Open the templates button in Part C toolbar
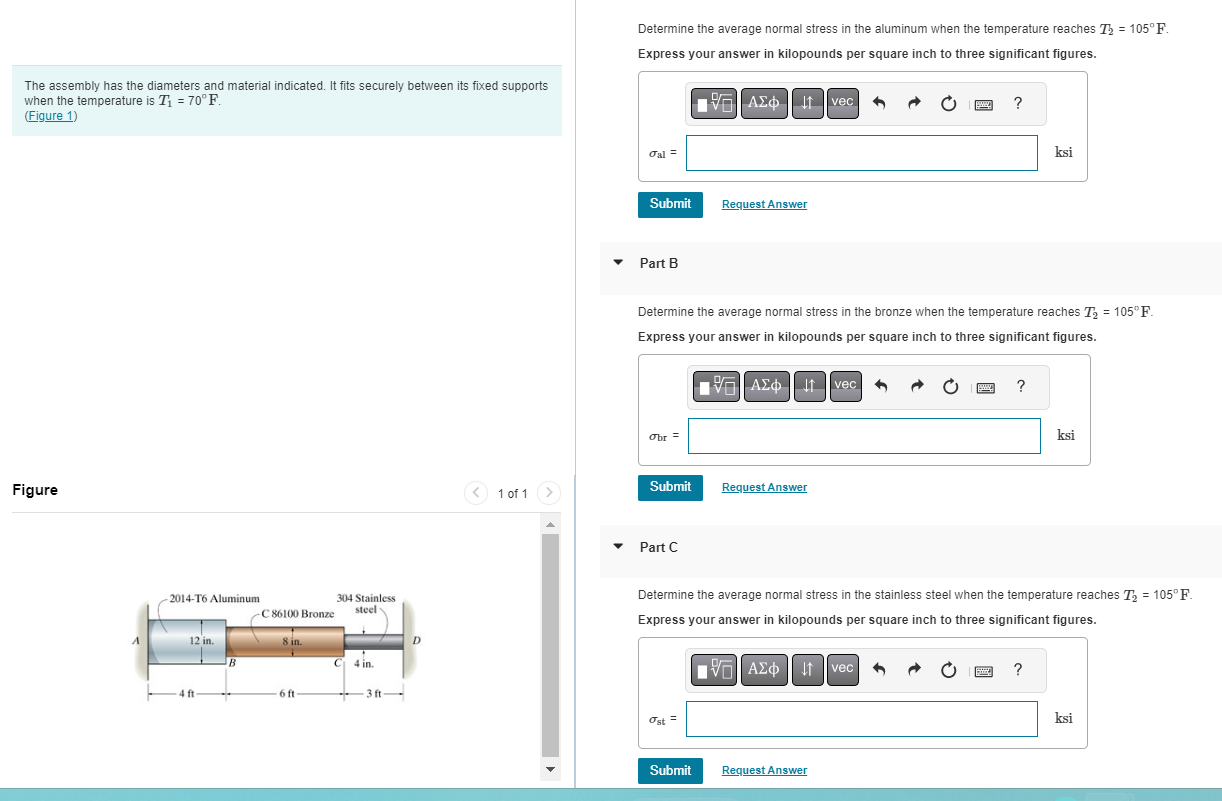 (715, 668)
